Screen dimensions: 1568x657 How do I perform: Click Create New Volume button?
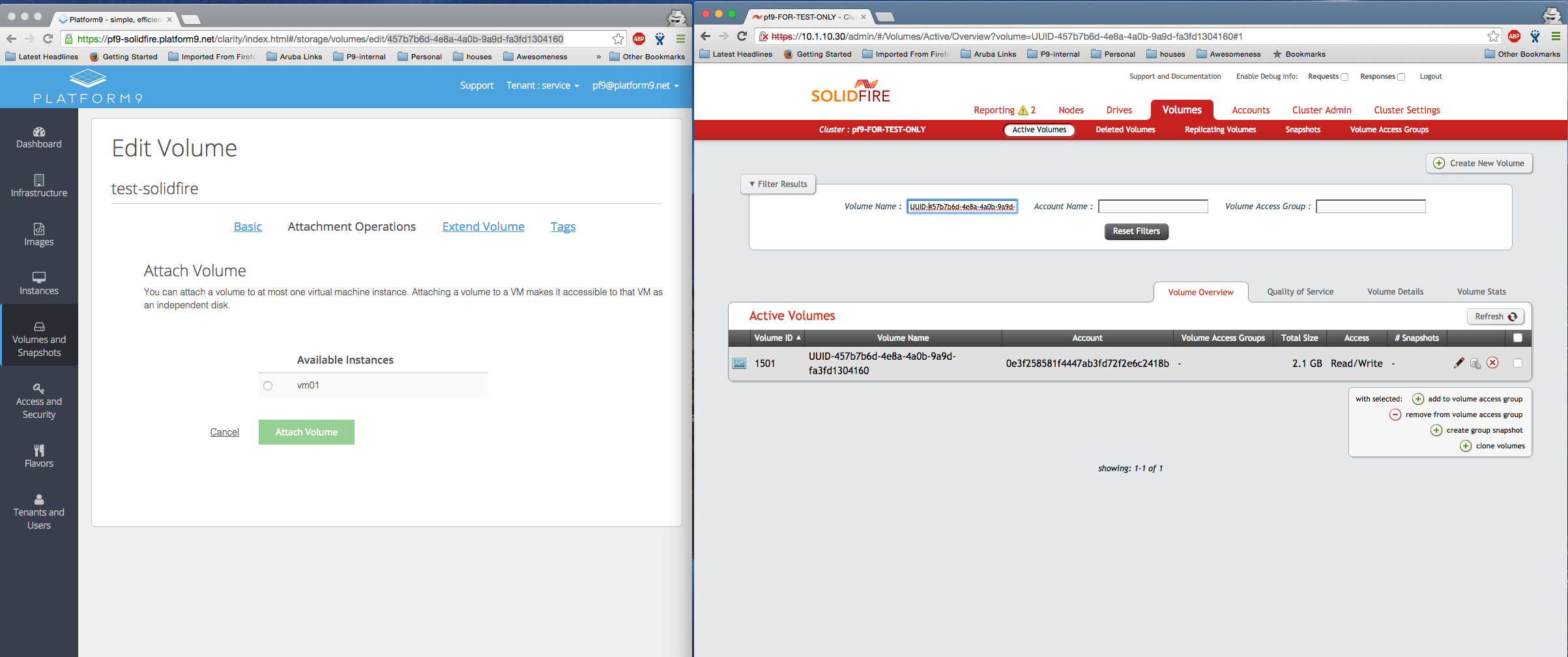1479,163
